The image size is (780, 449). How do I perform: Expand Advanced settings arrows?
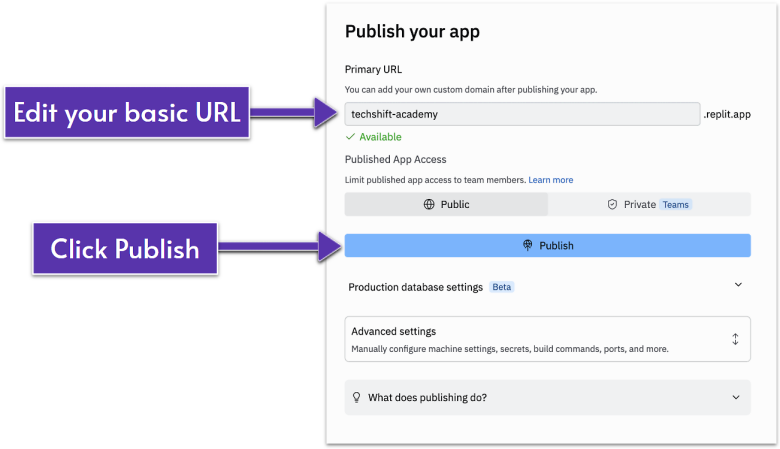tap(735, 339)
